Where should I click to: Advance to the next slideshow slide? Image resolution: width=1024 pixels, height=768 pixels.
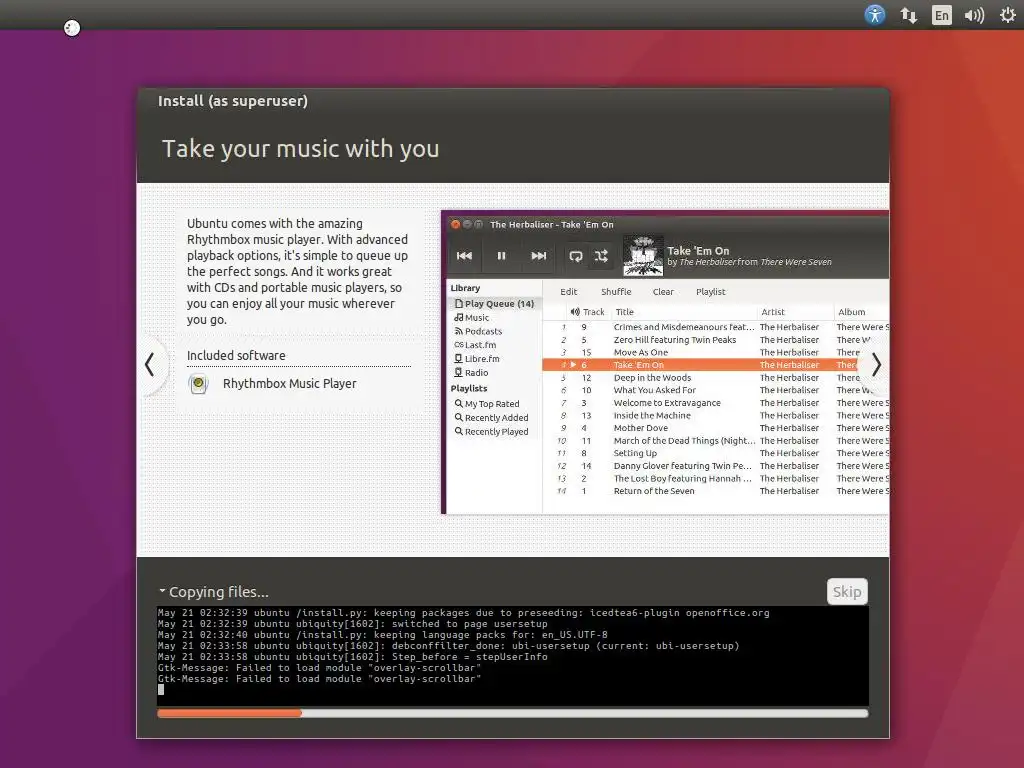(x=876, y=364)
